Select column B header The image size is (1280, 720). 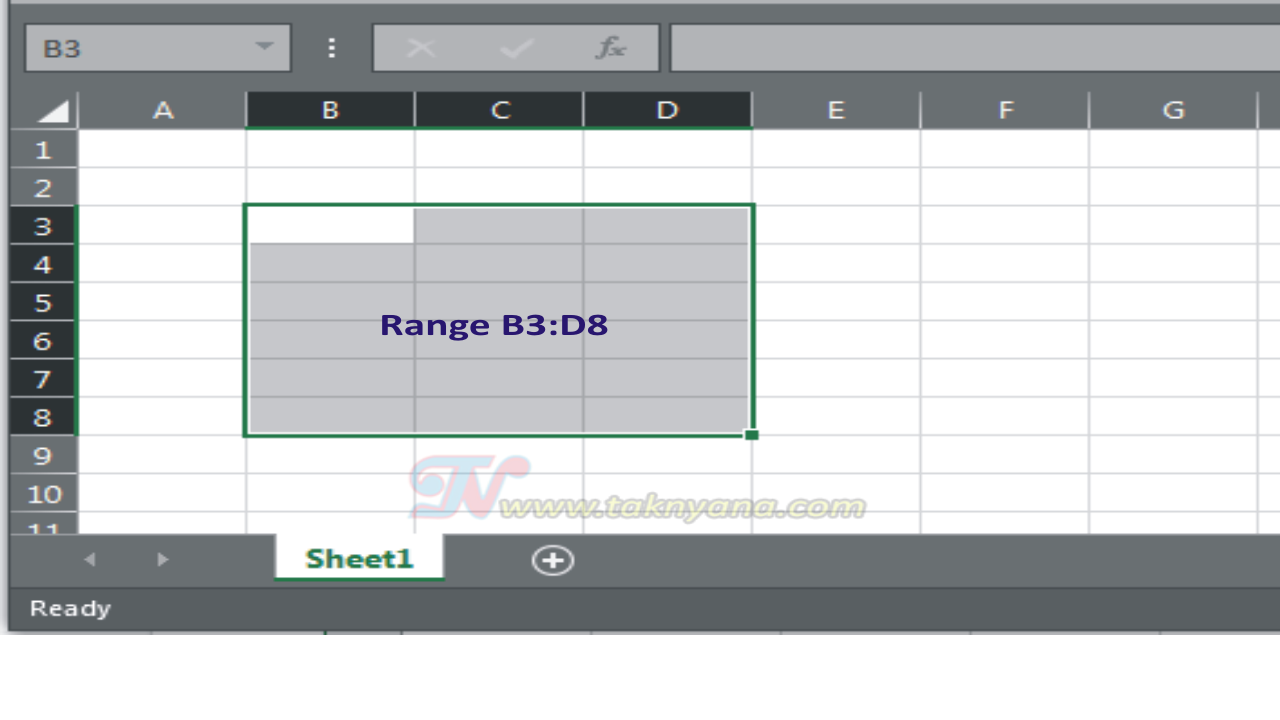tap(330, 110)
